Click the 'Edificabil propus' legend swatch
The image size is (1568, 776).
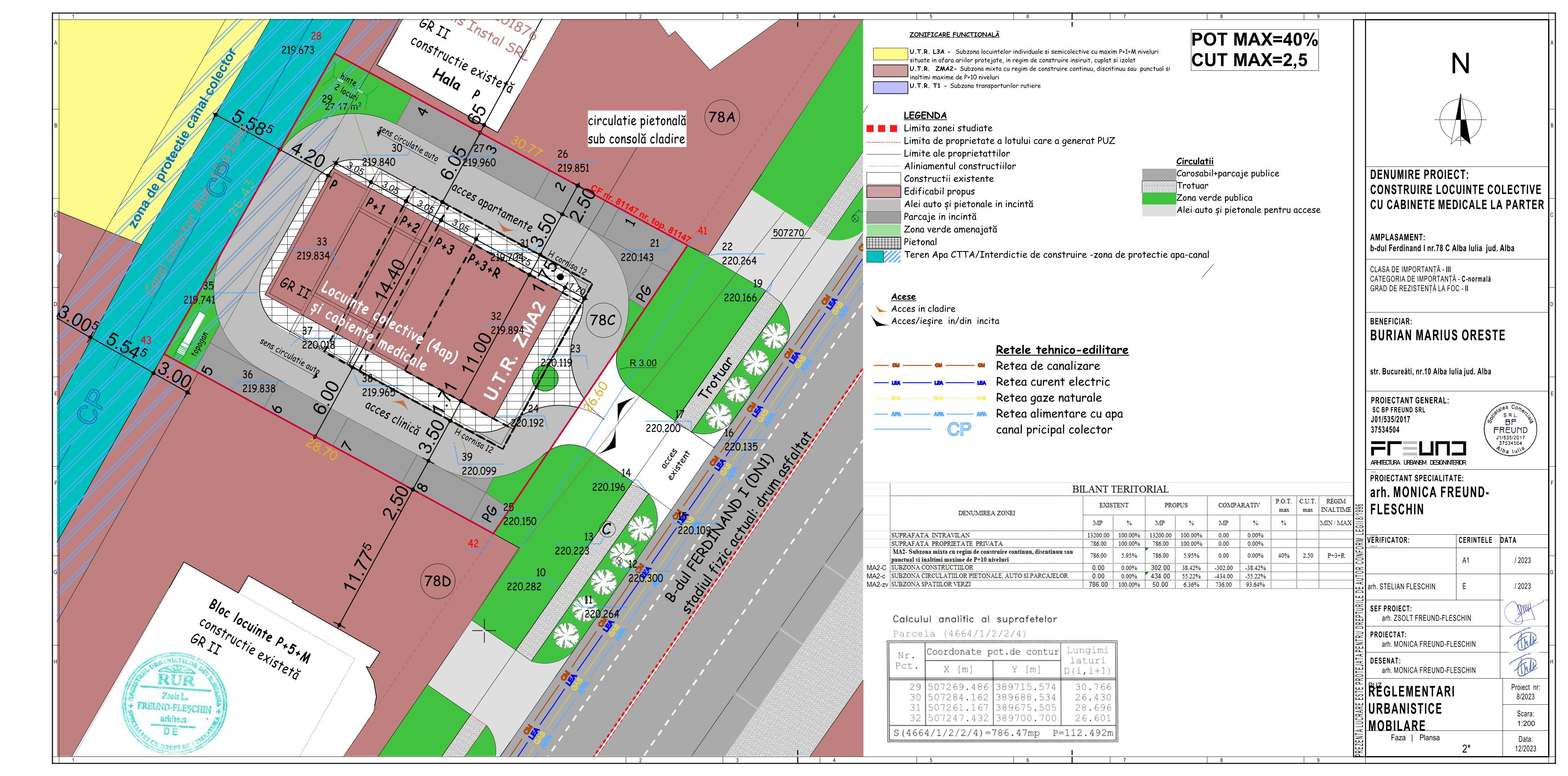tap(883, 192)
